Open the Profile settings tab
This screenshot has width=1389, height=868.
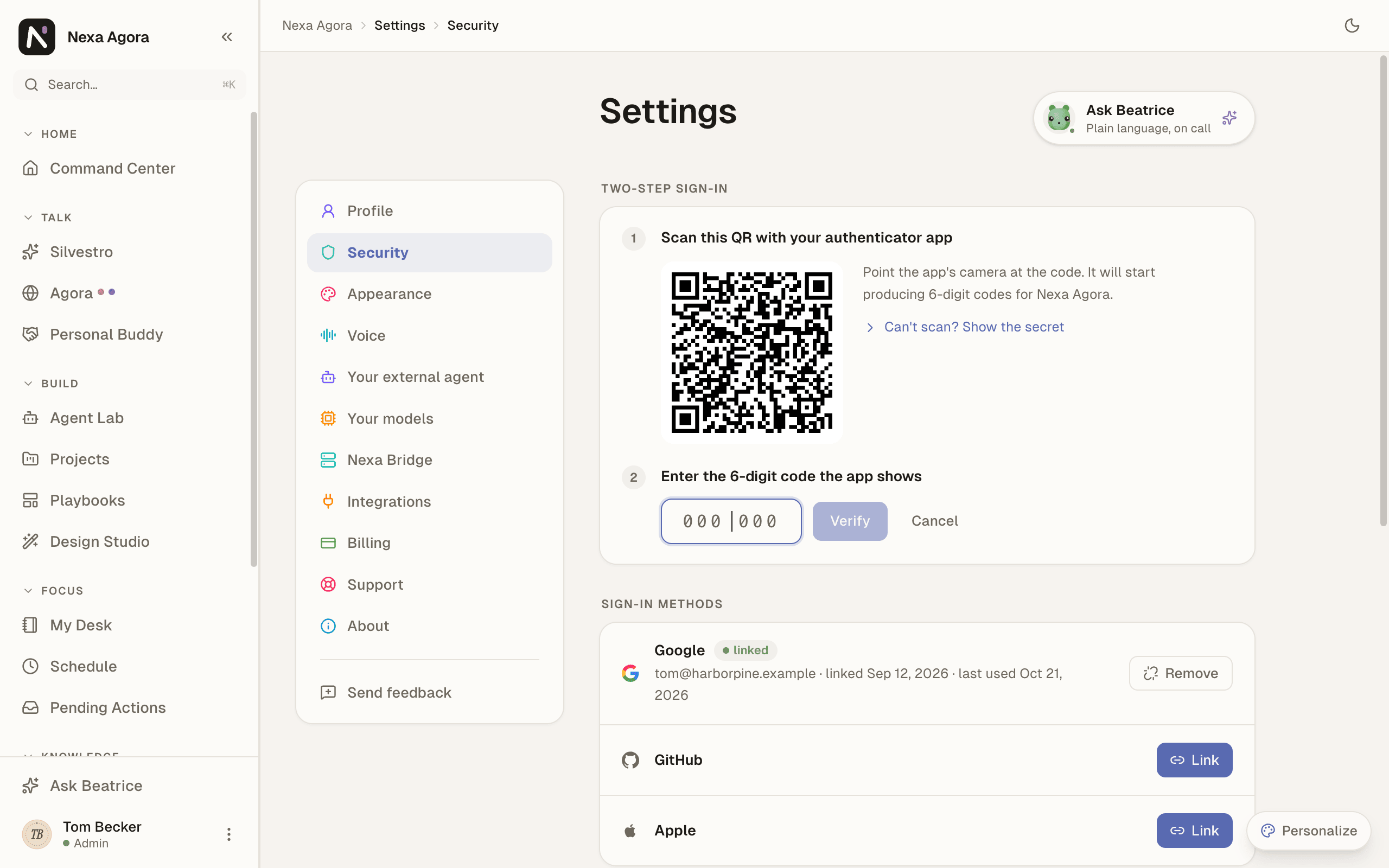429,210
